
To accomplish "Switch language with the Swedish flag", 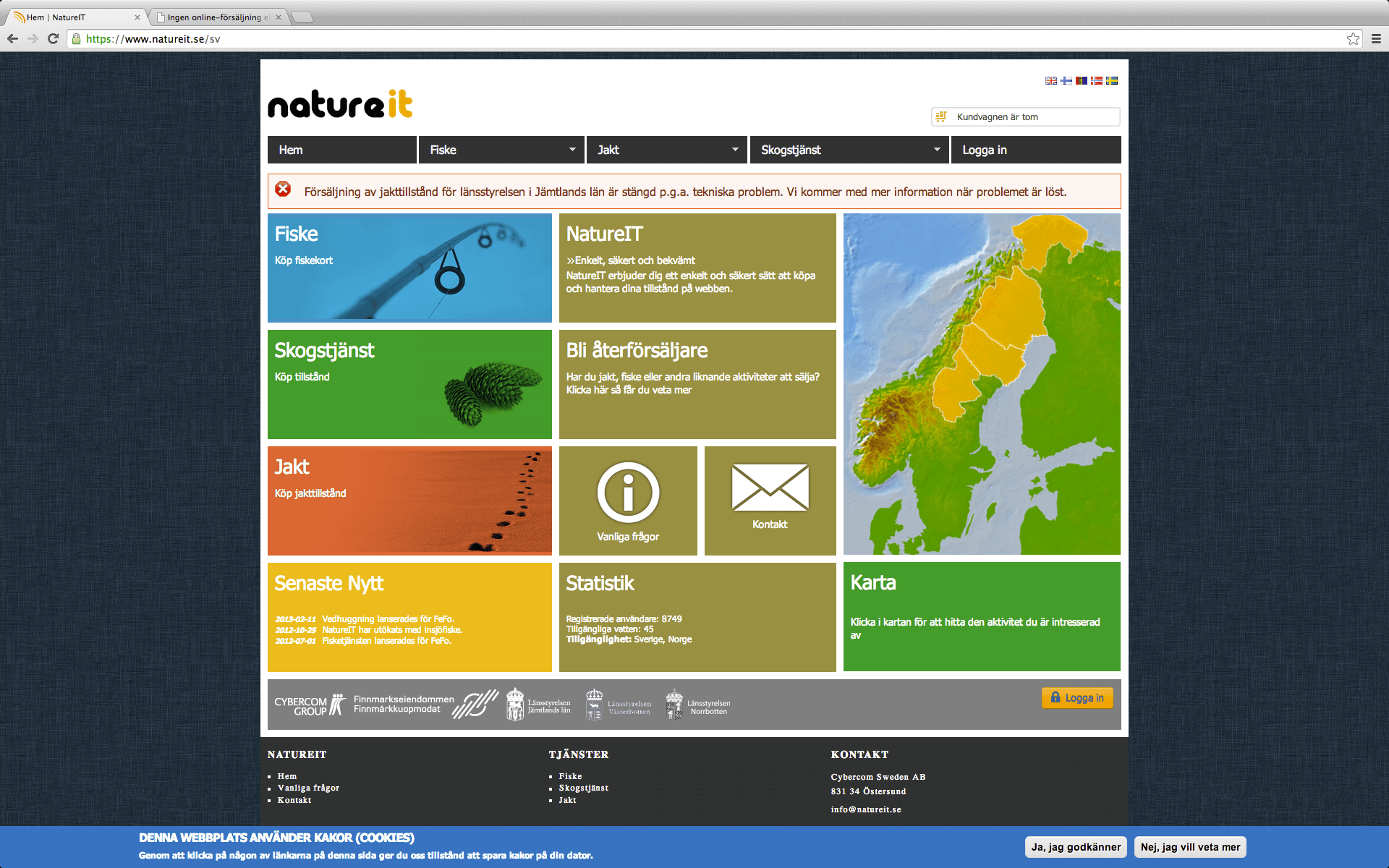I will tap(1112, 80).
